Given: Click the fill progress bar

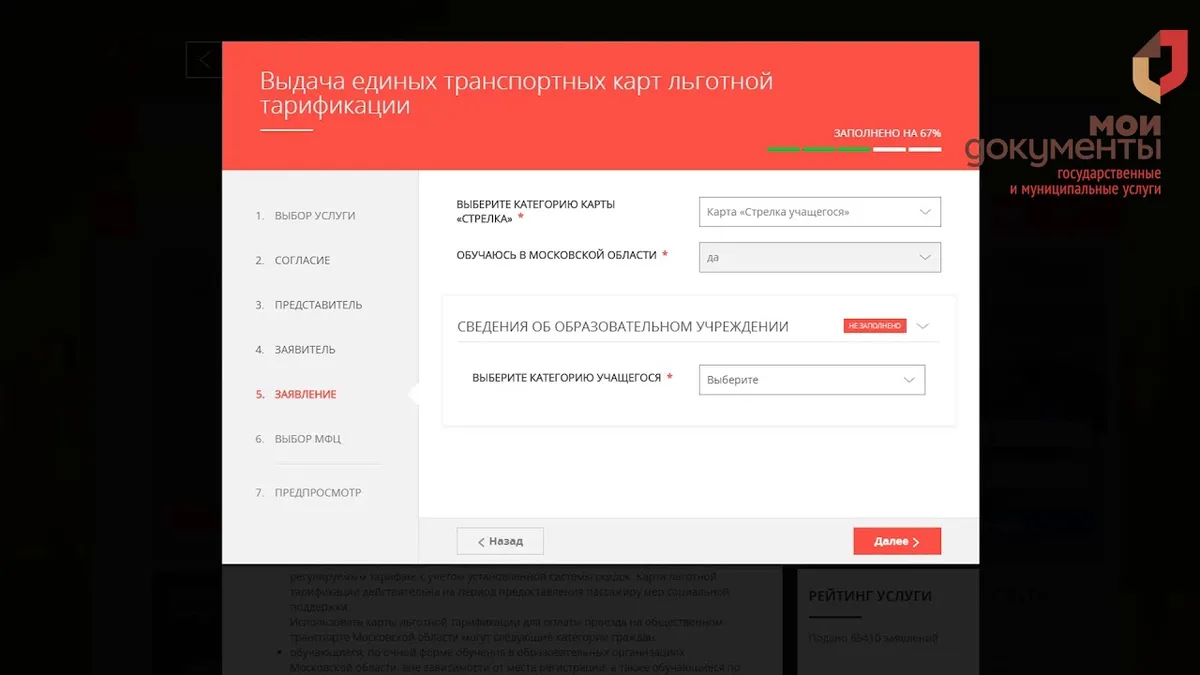Looking at the screenshot, I should [x=854, y=149].
